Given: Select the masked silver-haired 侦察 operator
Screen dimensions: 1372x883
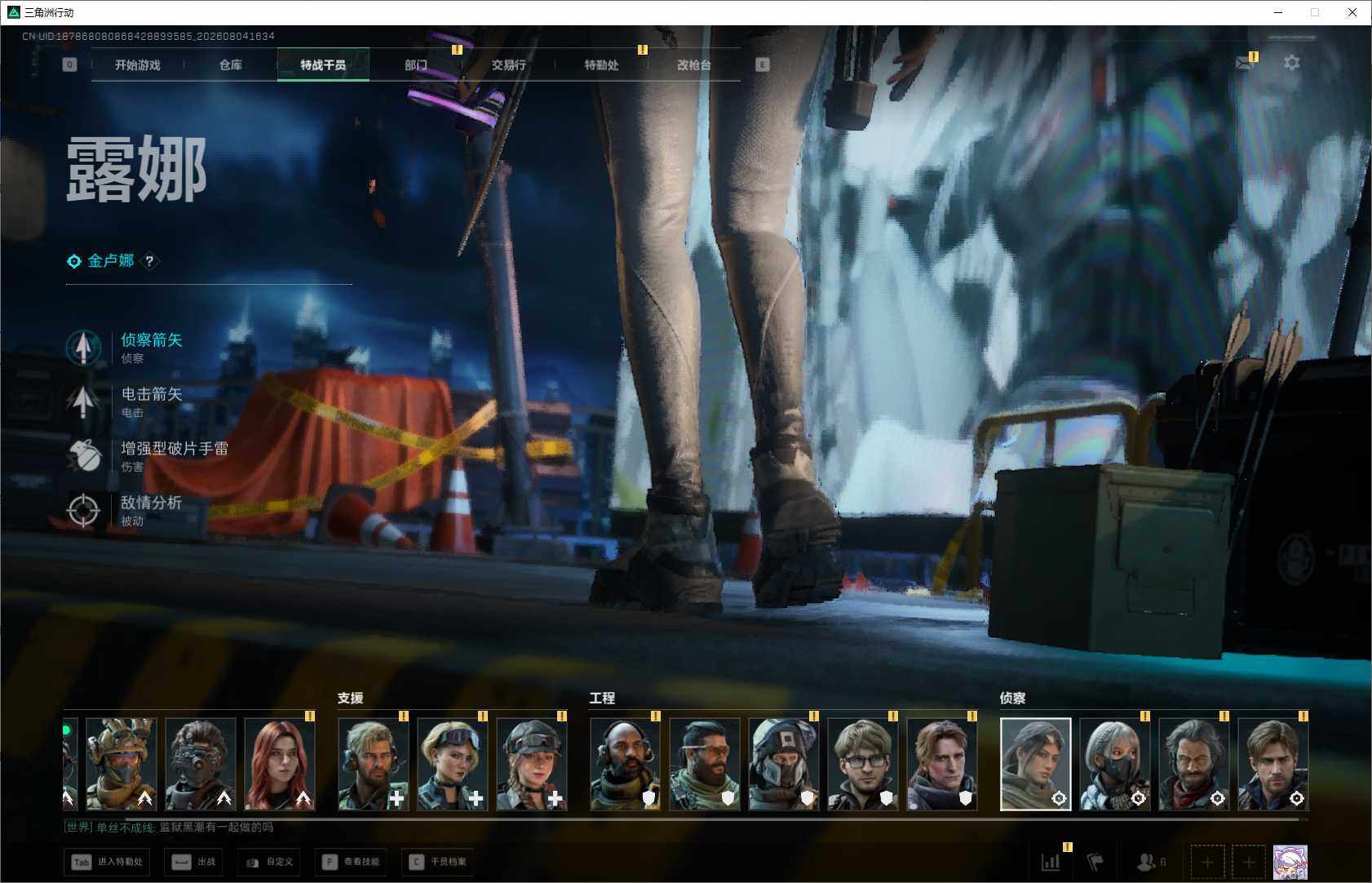Looking at the screenshot, I should point(1115,764).
